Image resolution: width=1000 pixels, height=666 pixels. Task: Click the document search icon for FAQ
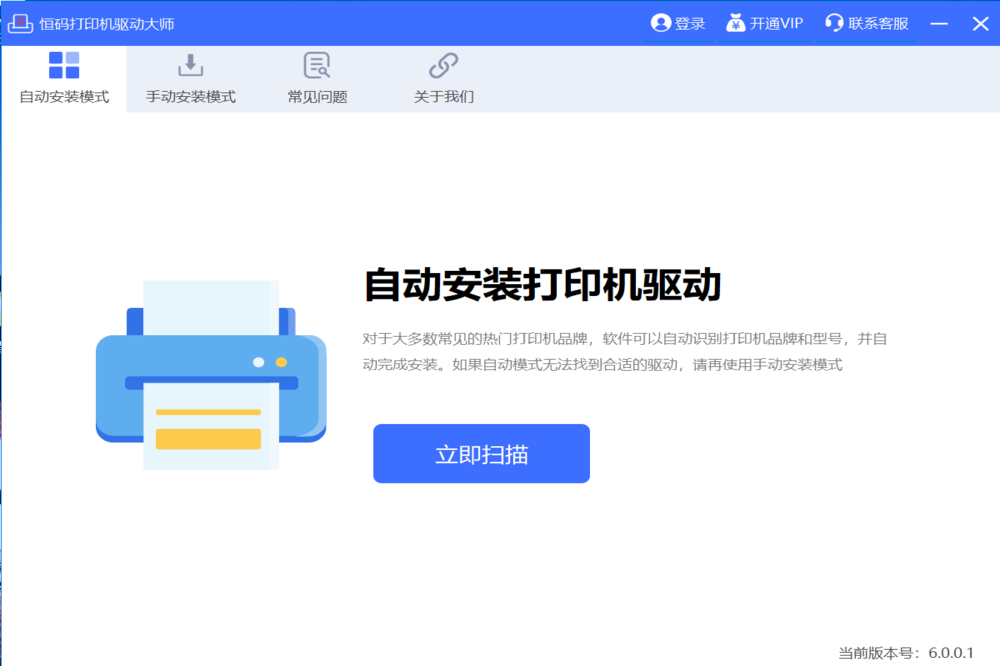point(317,66)
